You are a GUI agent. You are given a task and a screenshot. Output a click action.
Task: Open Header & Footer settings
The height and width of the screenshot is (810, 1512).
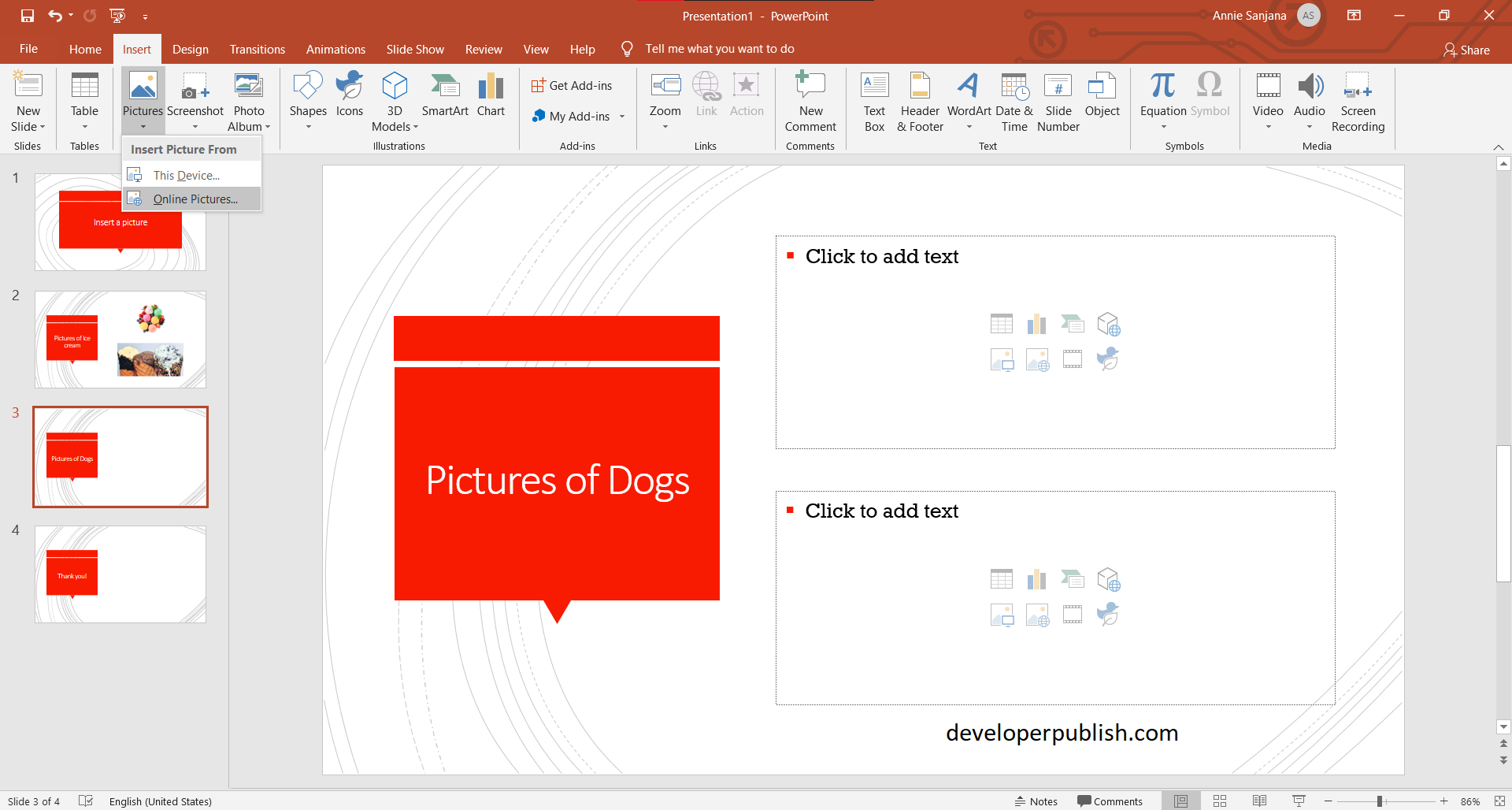[x=920, y=102]
